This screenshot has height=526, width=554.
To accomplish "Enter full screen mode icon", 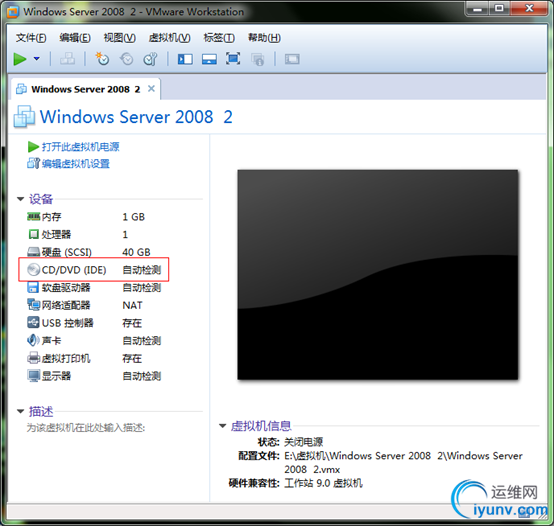I will [233, 59].
